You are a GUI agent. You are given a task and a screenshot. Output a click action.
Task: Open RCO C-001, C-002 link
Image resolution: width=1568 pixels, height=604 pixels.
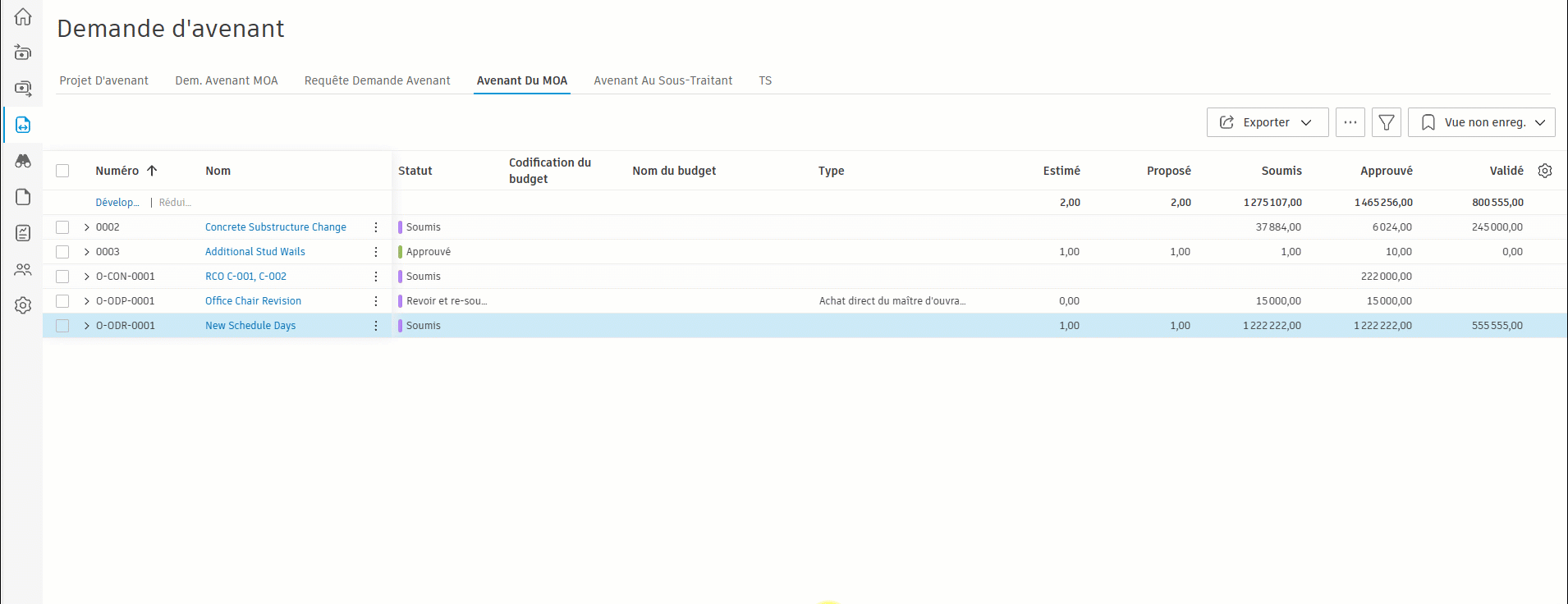click(245, 277)
